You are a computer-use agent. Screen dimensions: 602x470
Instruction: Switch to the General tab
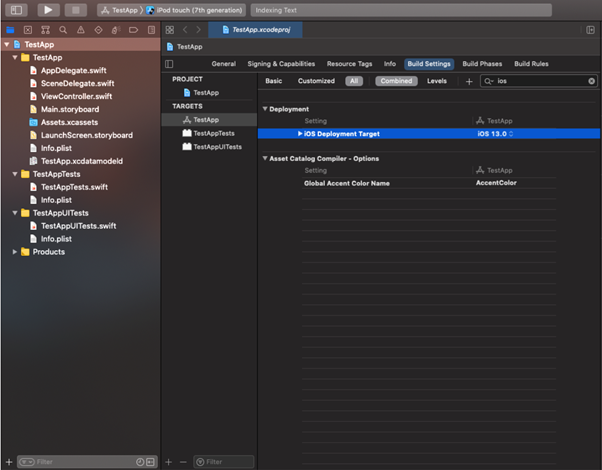tap(224, 64)
